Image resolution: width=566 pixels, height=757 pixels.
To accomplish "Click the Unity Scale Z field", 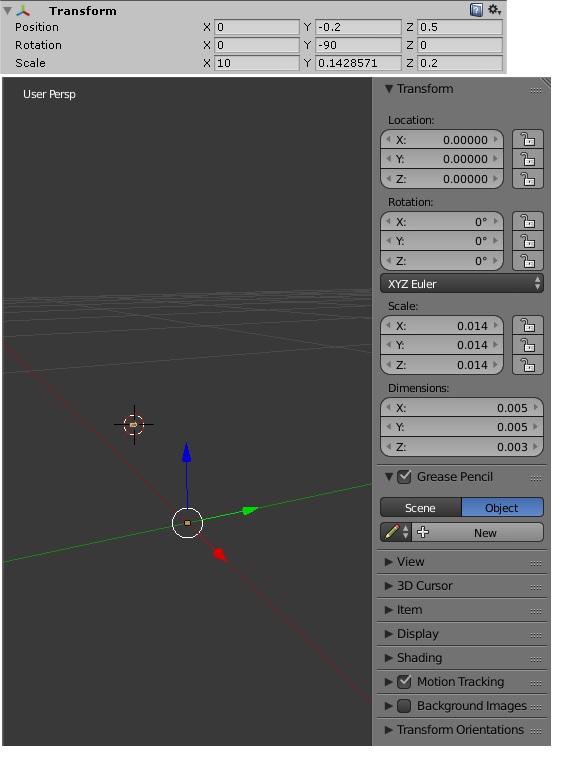I will (x=460, y=63).
